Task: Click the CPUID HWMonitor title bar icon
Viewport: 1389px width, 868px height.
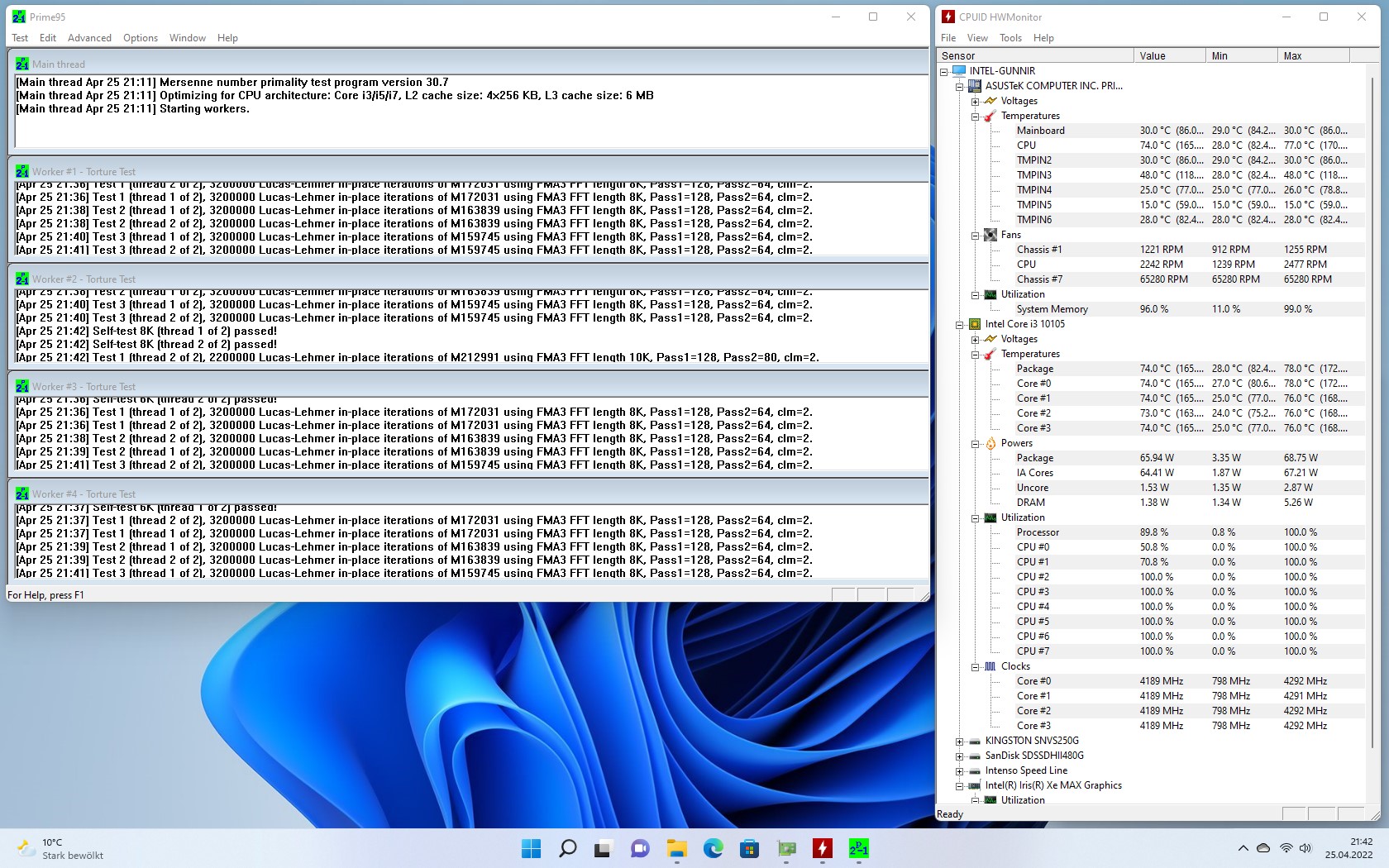Action: [x=948, y=17]
